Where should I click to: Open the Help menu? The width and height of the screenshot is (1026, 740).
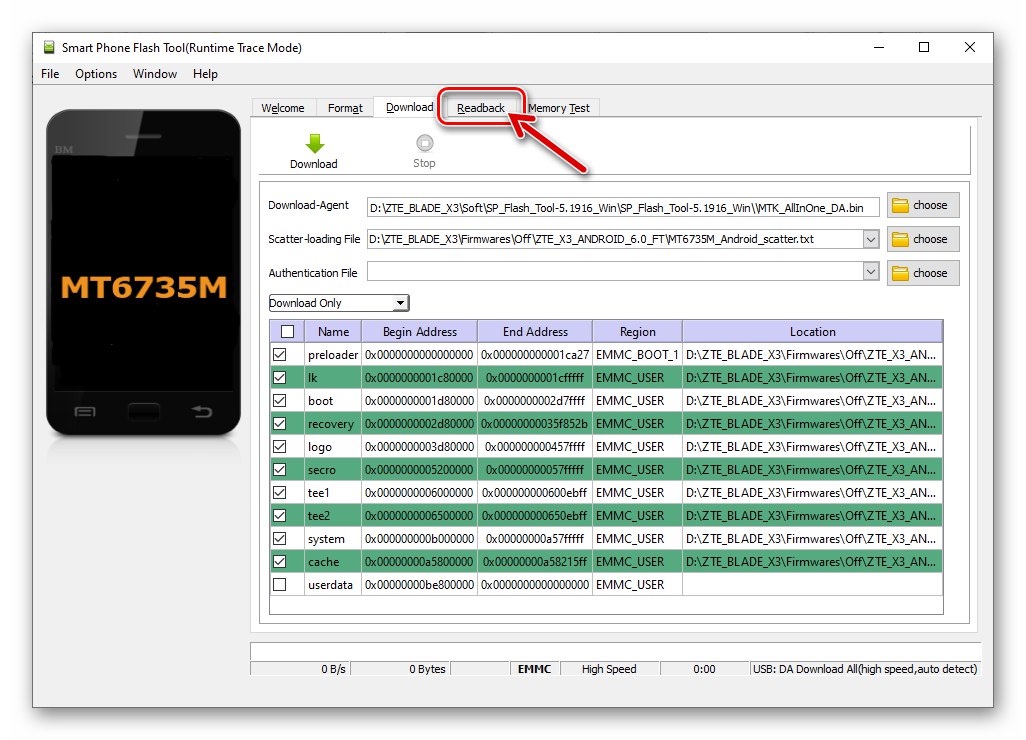click(205, 74)
